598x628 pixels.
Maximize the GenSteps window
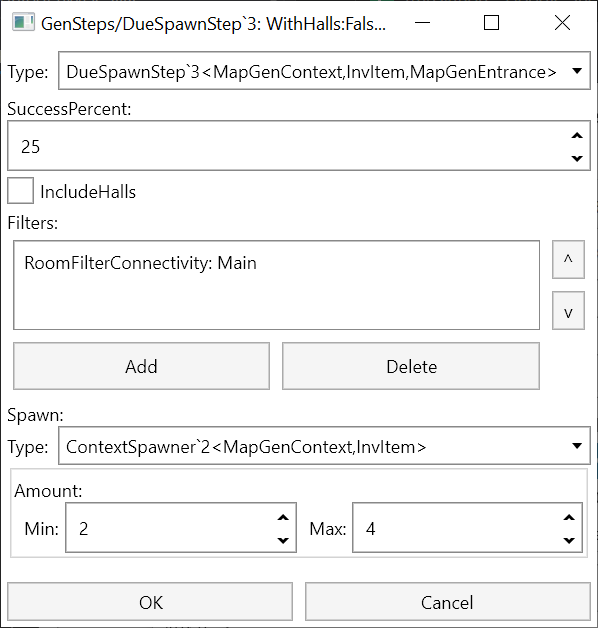point(491,23)
